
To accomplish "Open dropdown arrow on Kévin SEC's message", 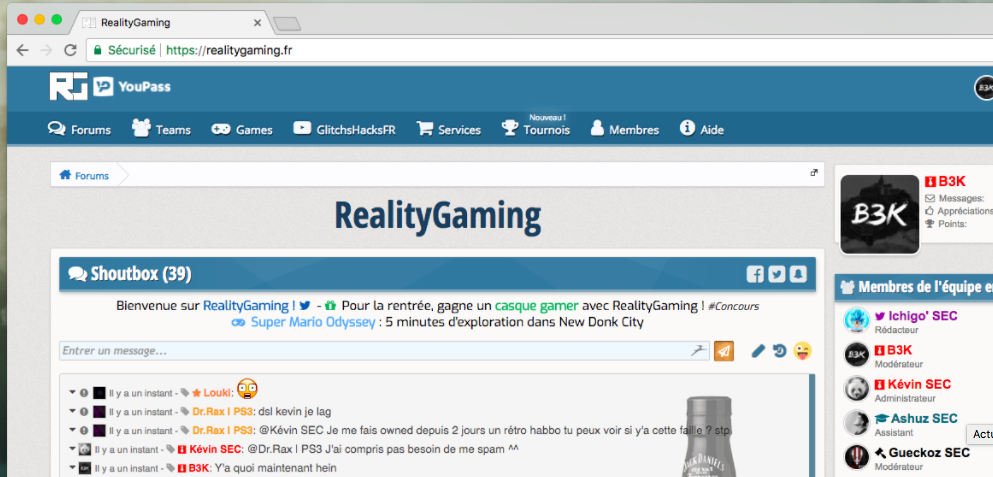I will pyautogui.click(x=72, y=450).
